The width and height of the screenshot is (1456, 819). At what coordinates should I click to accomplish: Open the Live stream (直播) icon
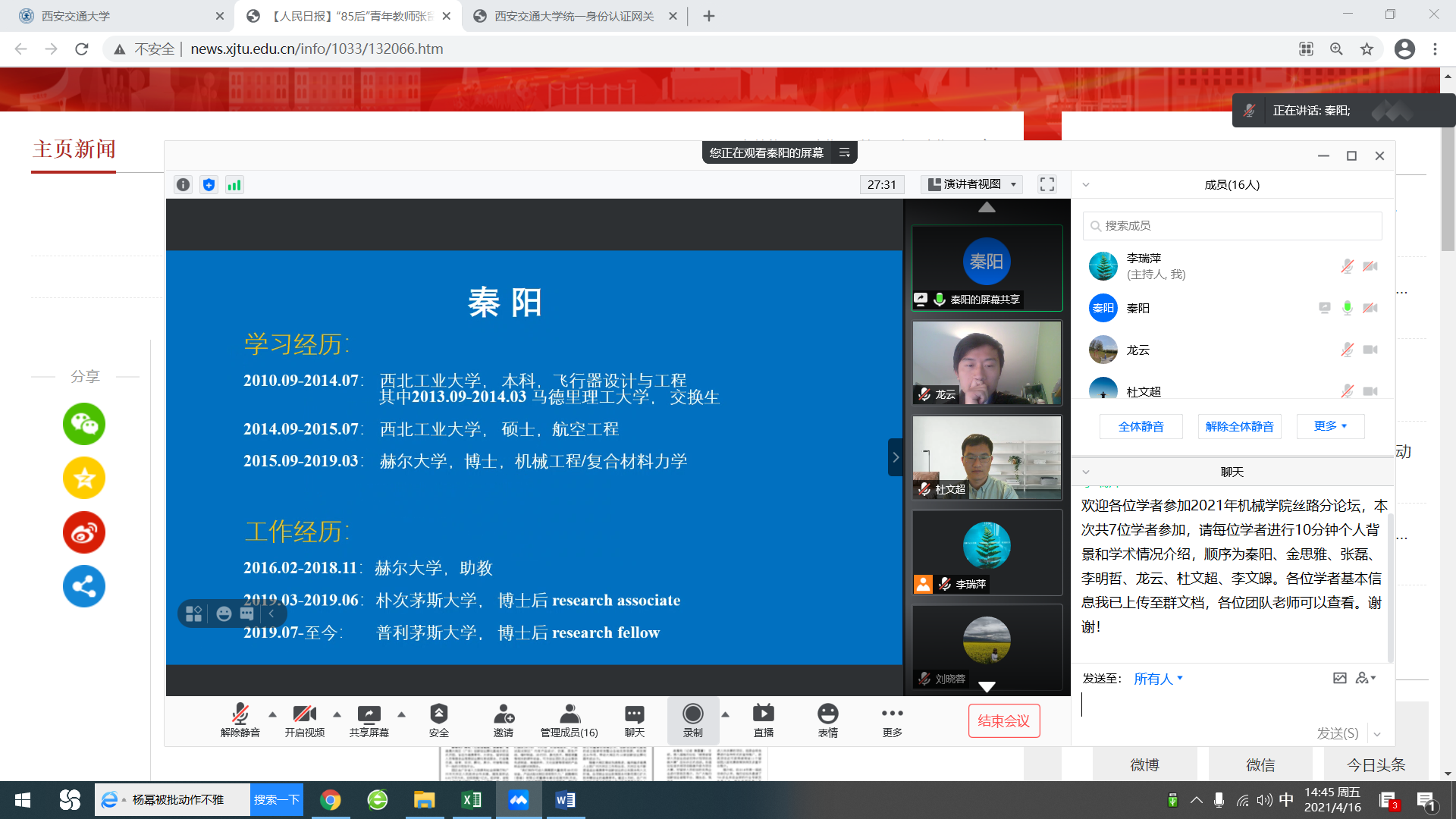pos(763,714)
